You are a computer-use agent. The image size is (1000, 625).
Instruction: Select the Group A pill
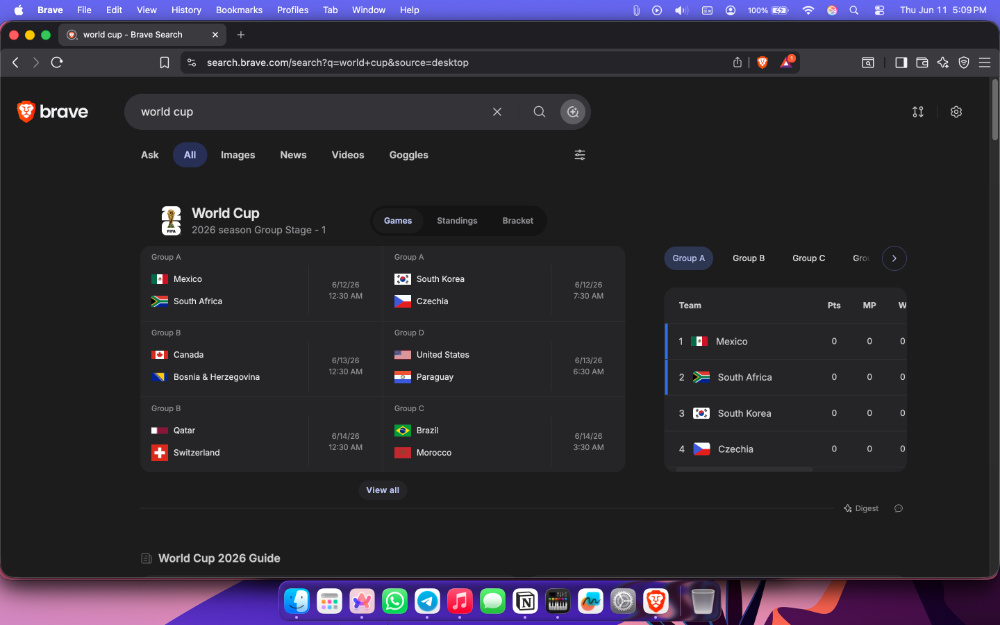[689, 258]
